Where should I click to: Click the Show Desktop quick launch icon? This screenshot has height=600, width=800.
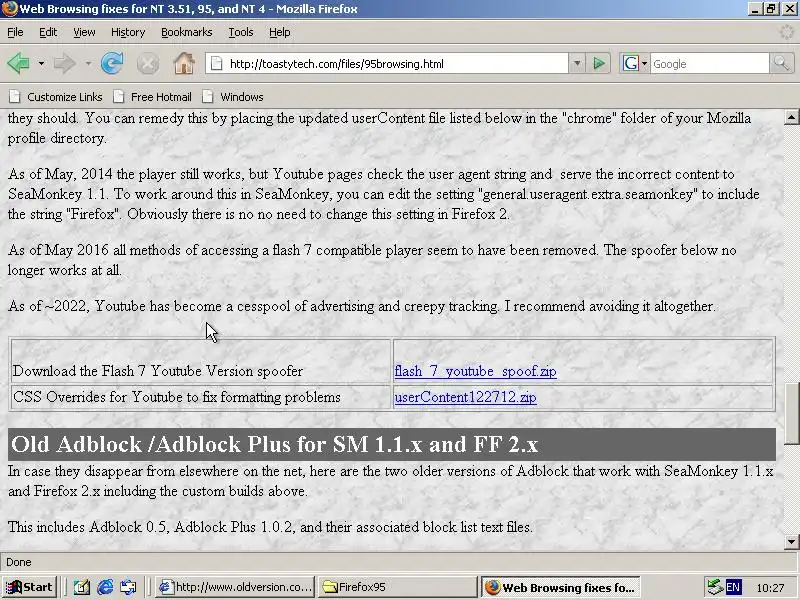[x=81, y=588]
